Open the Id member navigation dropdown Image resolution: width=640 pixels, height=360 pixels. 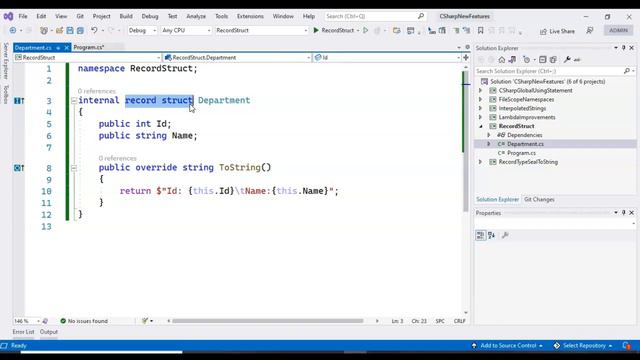click(x=387, y=58)
